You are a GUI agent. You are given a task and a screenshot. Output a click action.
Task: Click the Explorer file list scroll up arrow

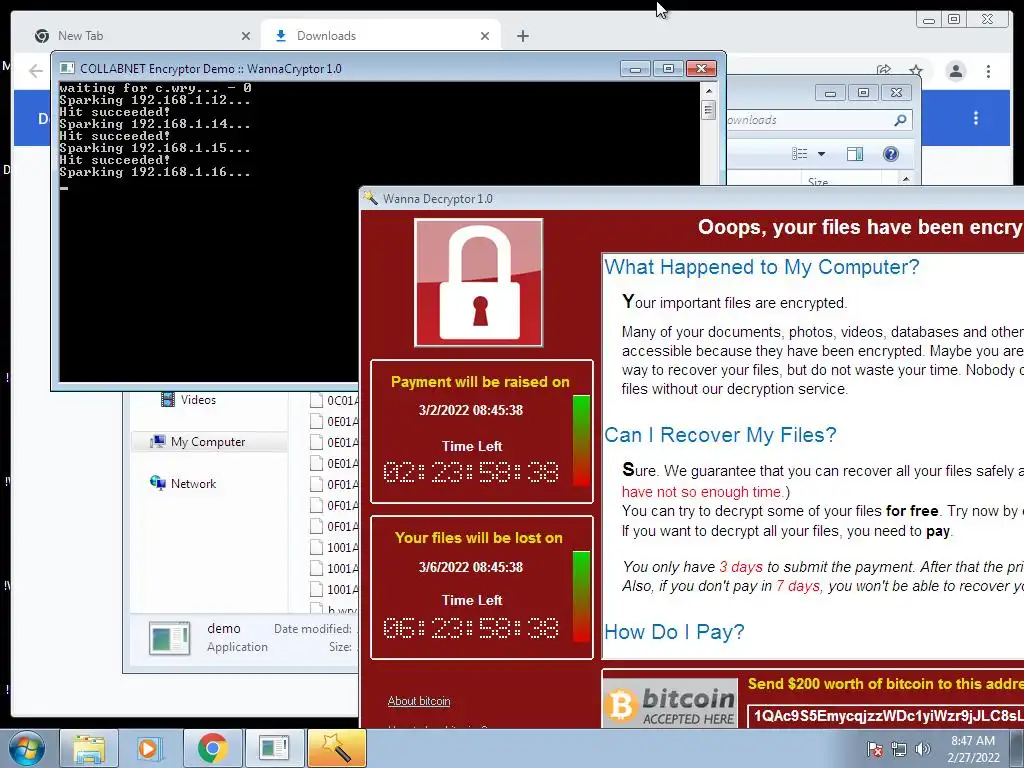(x=906, y=179)
